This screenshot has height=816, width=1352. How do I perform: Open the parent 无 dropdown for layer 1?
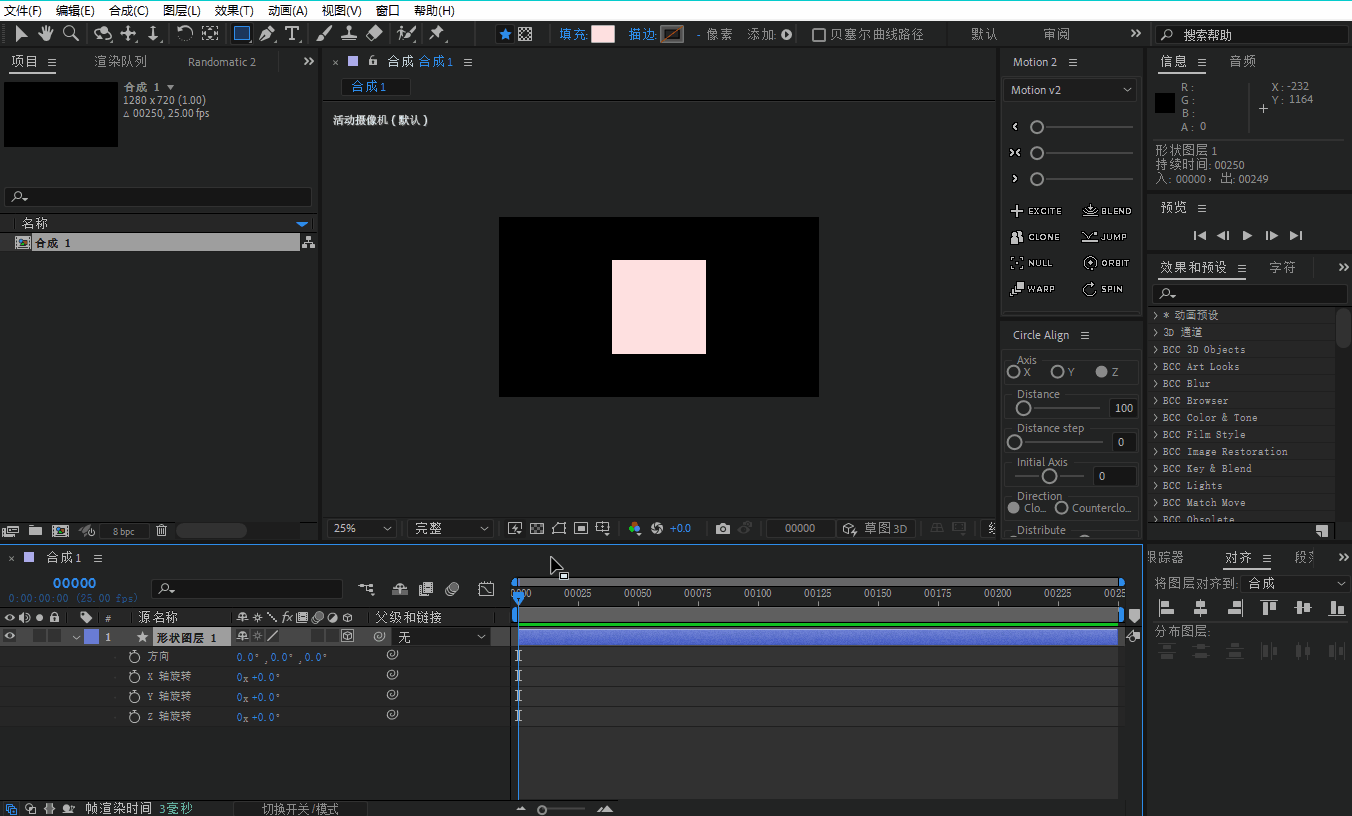pos(441,637)
